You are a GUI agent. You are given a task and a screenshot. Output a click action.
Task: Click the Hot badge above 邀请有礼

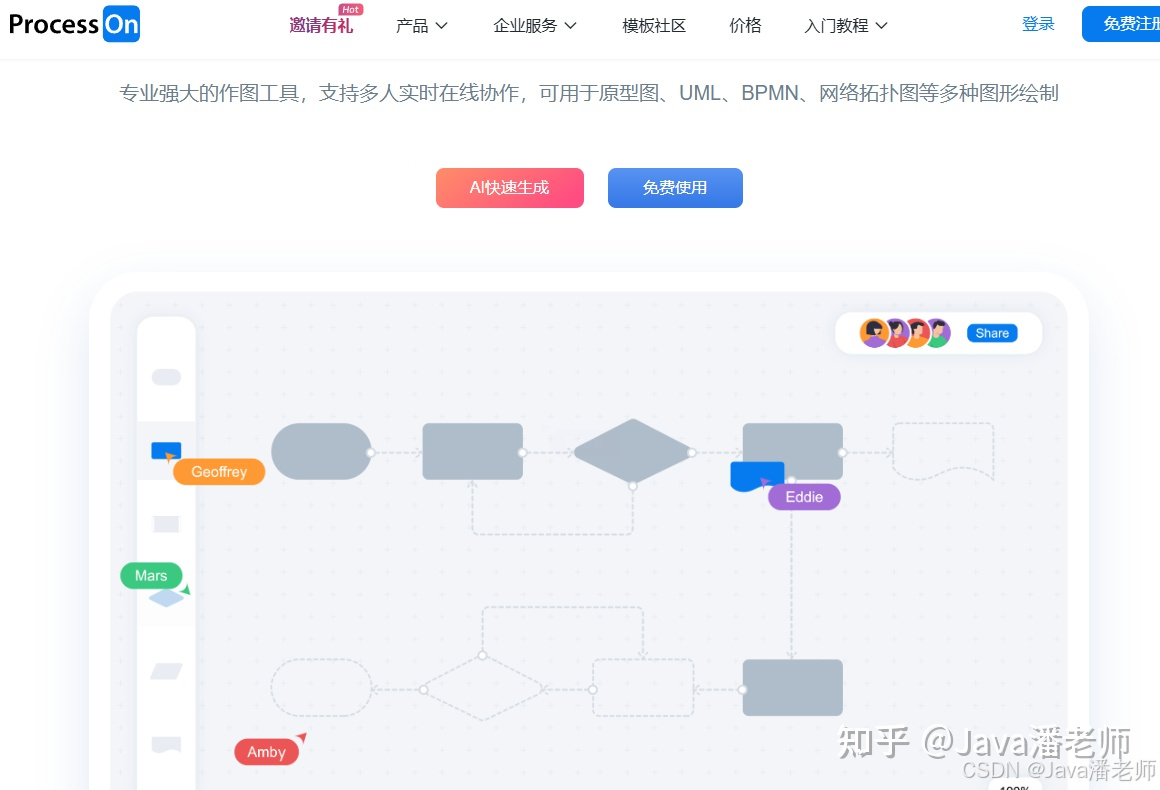pyautogui.click(x=351, y=10)
